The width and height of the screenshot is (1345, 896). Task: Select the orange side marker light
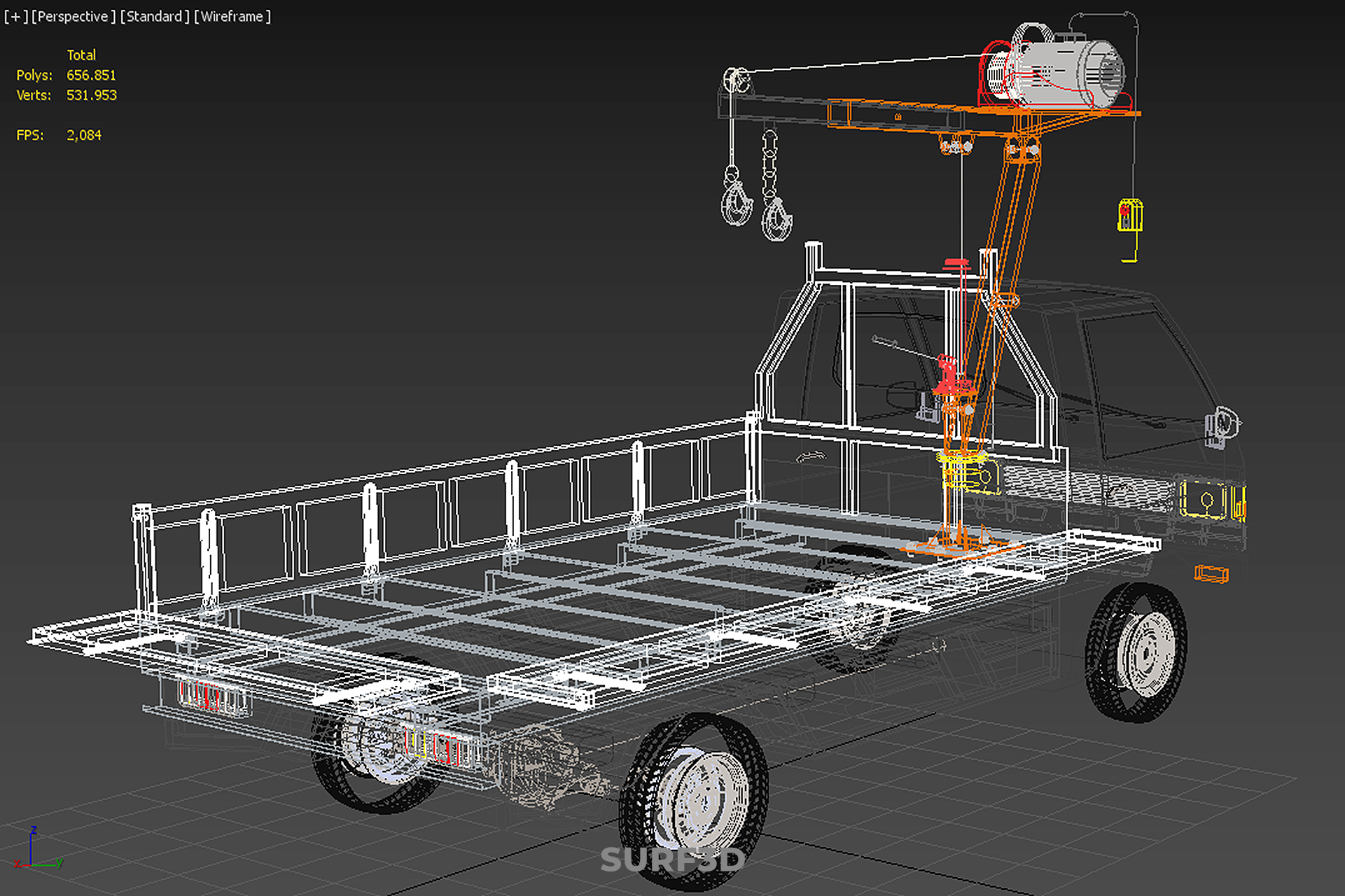click(1211, 574)
